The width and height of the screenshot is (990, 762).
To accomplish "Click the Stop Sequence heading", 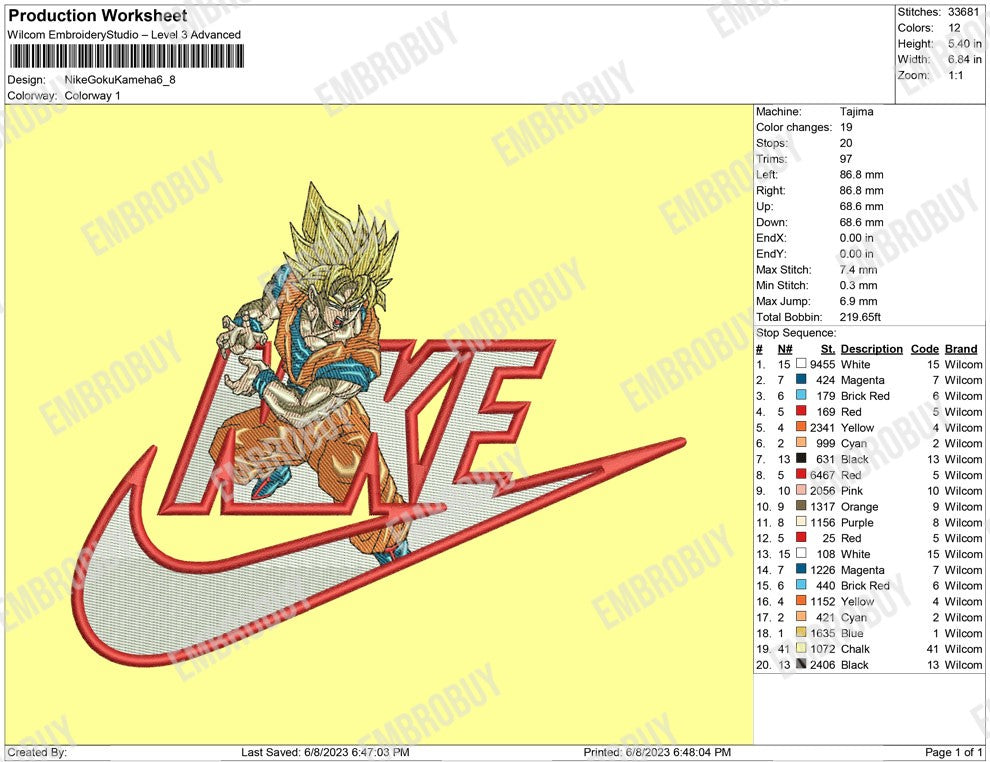I will point(796,333).
